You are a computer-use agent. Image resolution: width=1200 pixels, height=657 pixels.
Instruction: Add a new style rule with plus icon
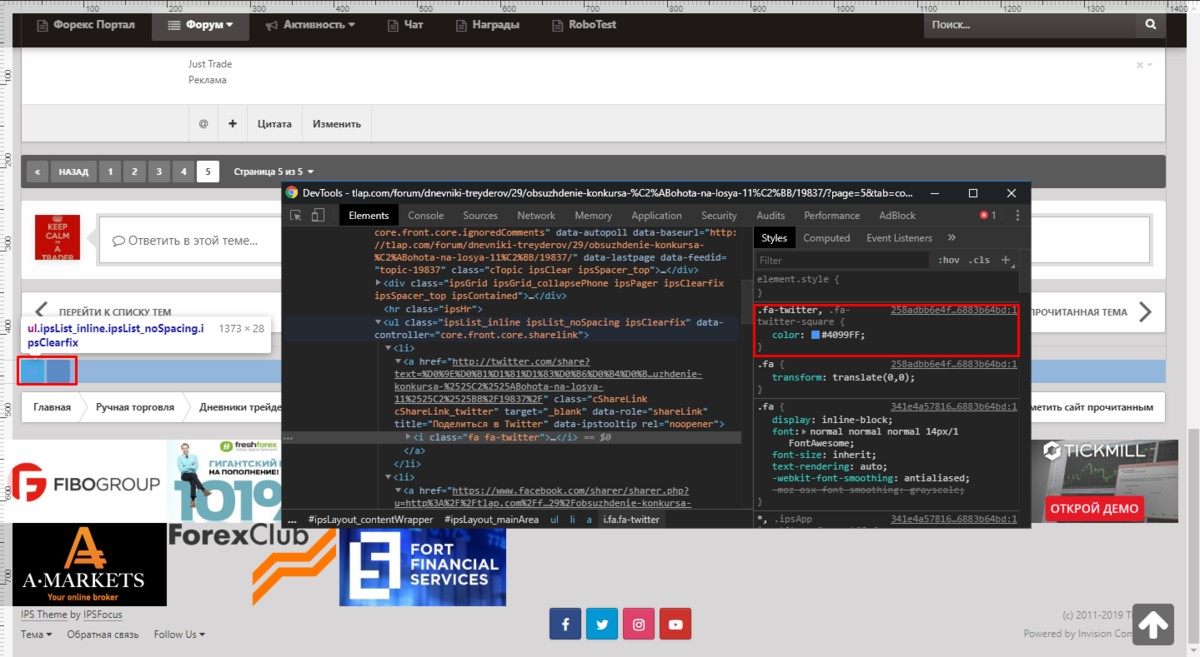1006,260
